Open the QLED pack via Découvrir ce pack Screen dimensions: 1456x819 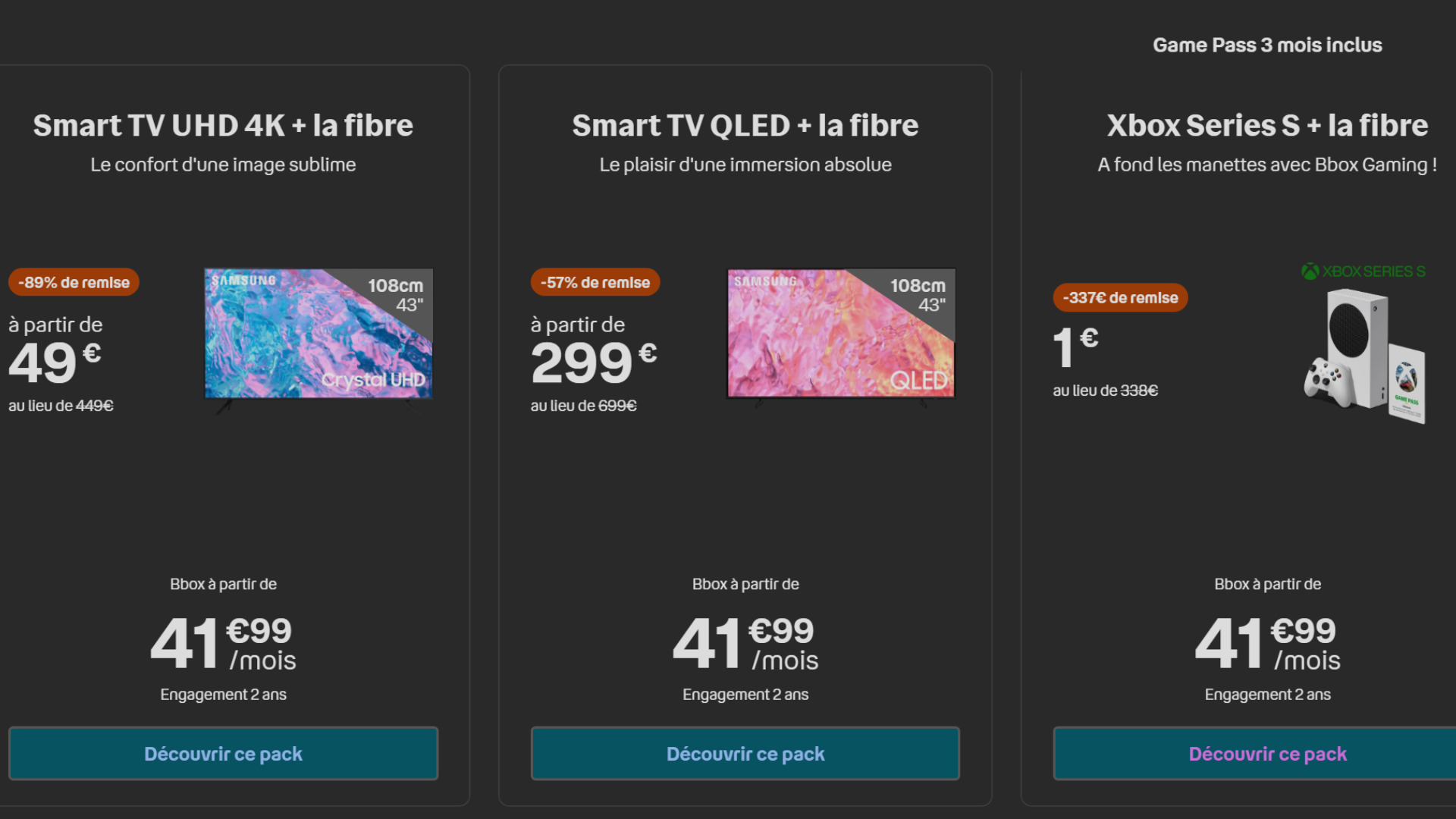[x=745, y=754]
